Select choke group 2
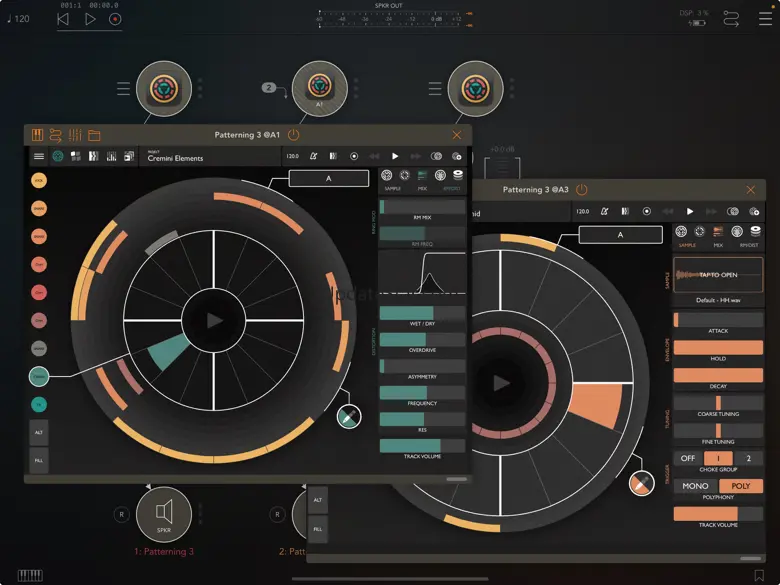Viewport: 780px width, 585px height. (747, 458)
